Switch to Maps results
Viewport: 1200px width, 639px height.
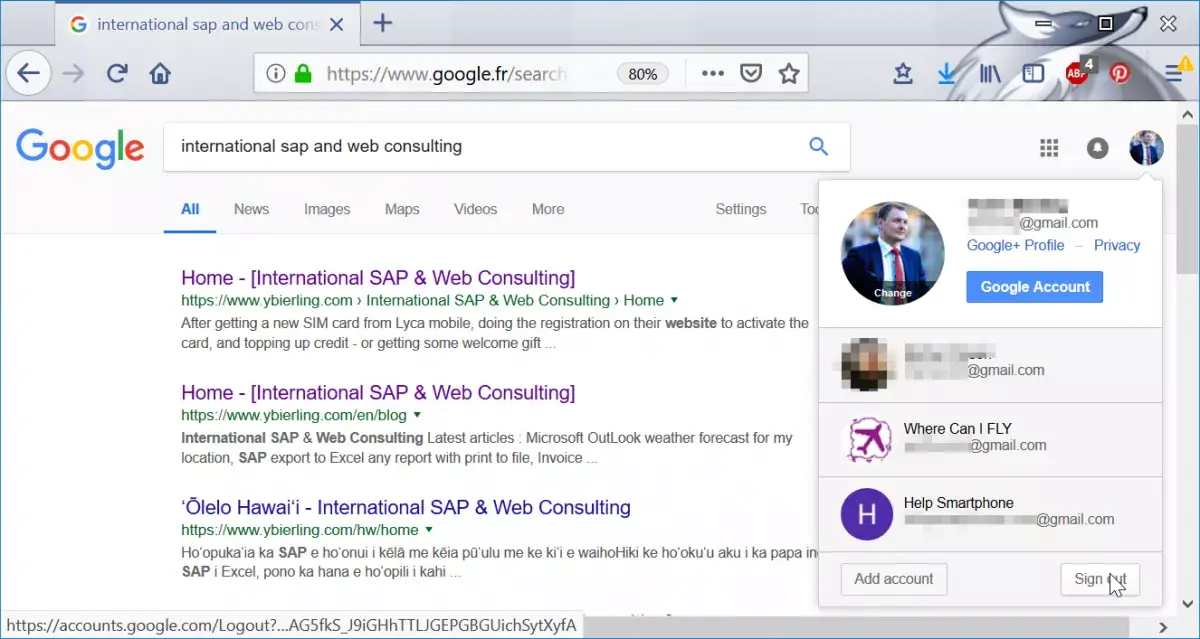(x=402, y=209)
